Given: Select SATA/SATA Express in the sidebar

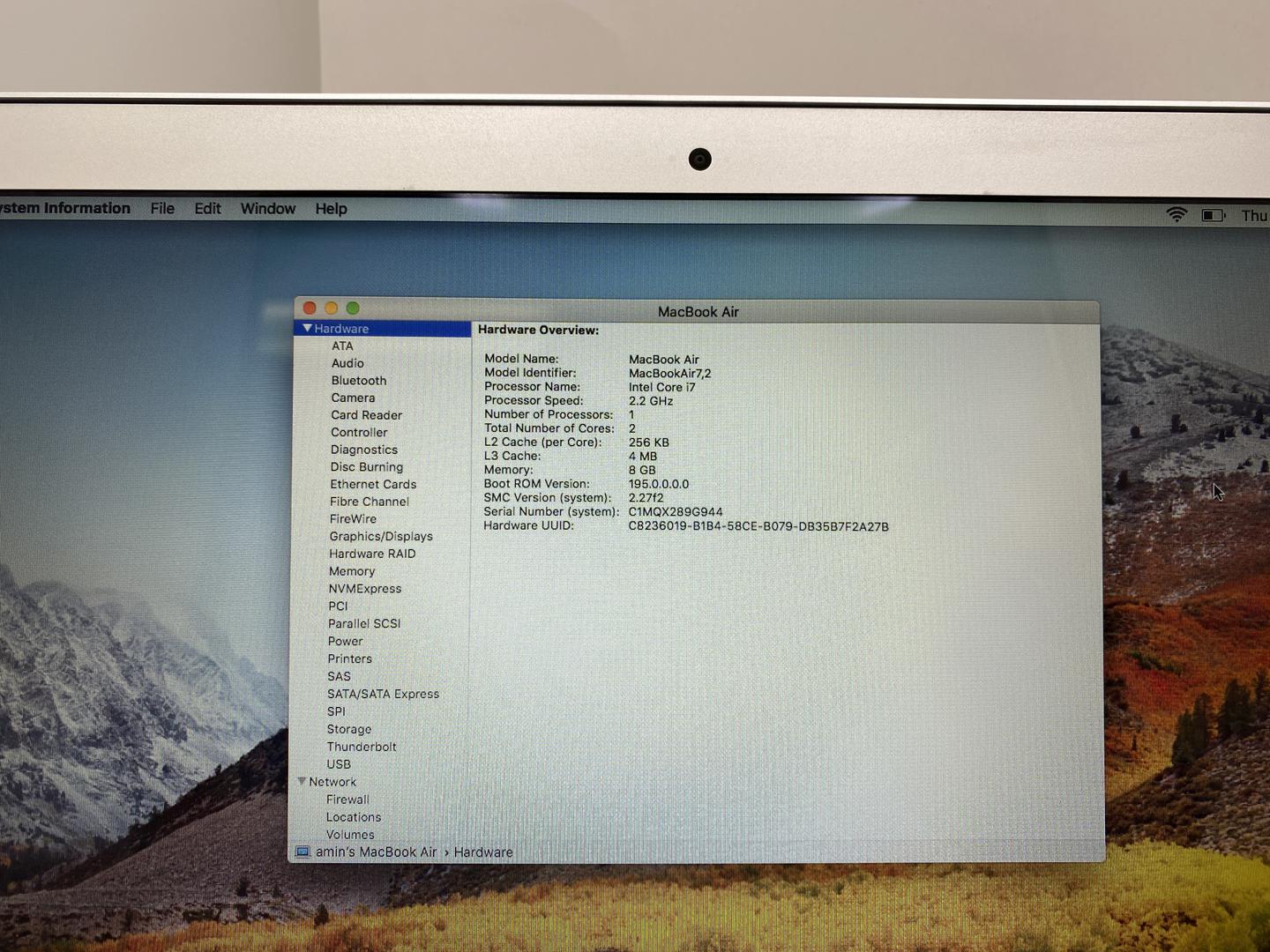Looking at the screenshot, I should (383, 694).
